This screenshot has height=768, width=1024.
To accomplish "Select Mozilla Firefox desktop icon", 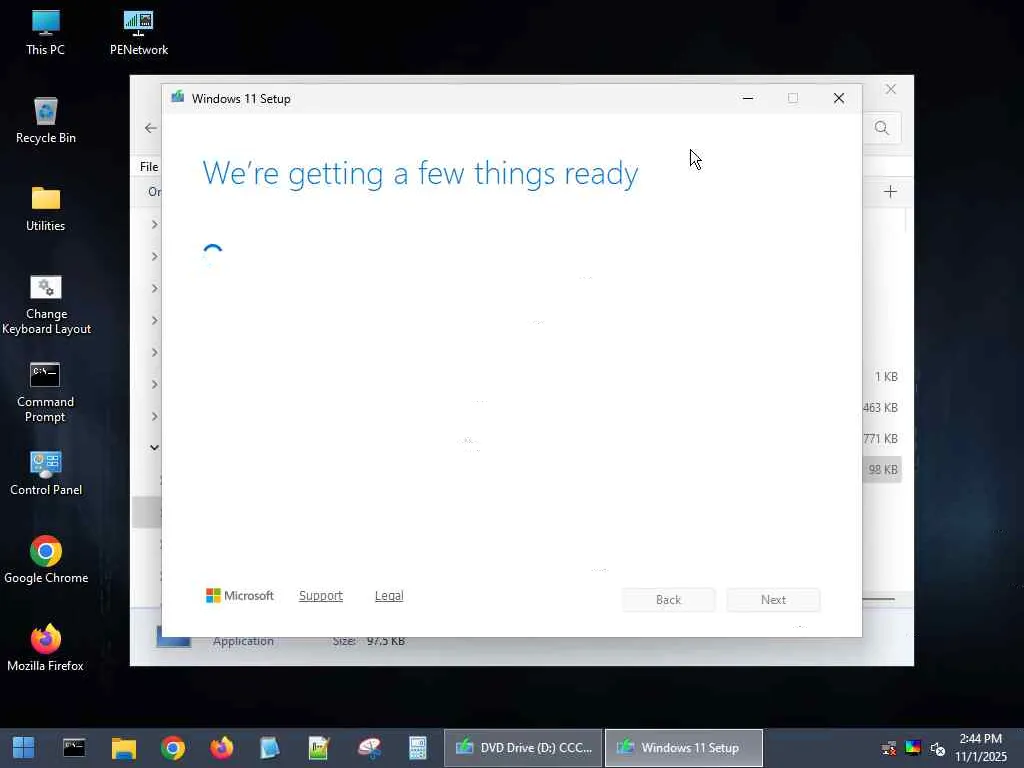I will coord(46,648).
